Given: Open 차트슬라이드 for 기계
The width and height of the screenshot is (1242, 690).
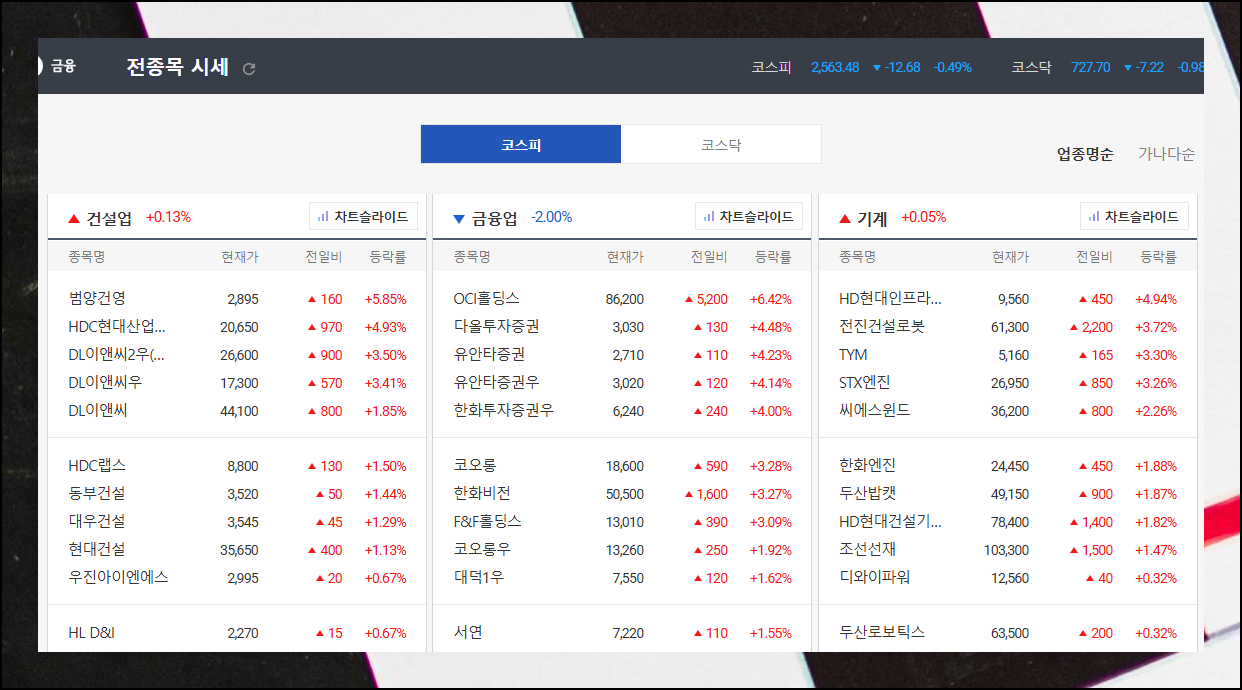Looking at the screenshot, I should point(1134,216).
